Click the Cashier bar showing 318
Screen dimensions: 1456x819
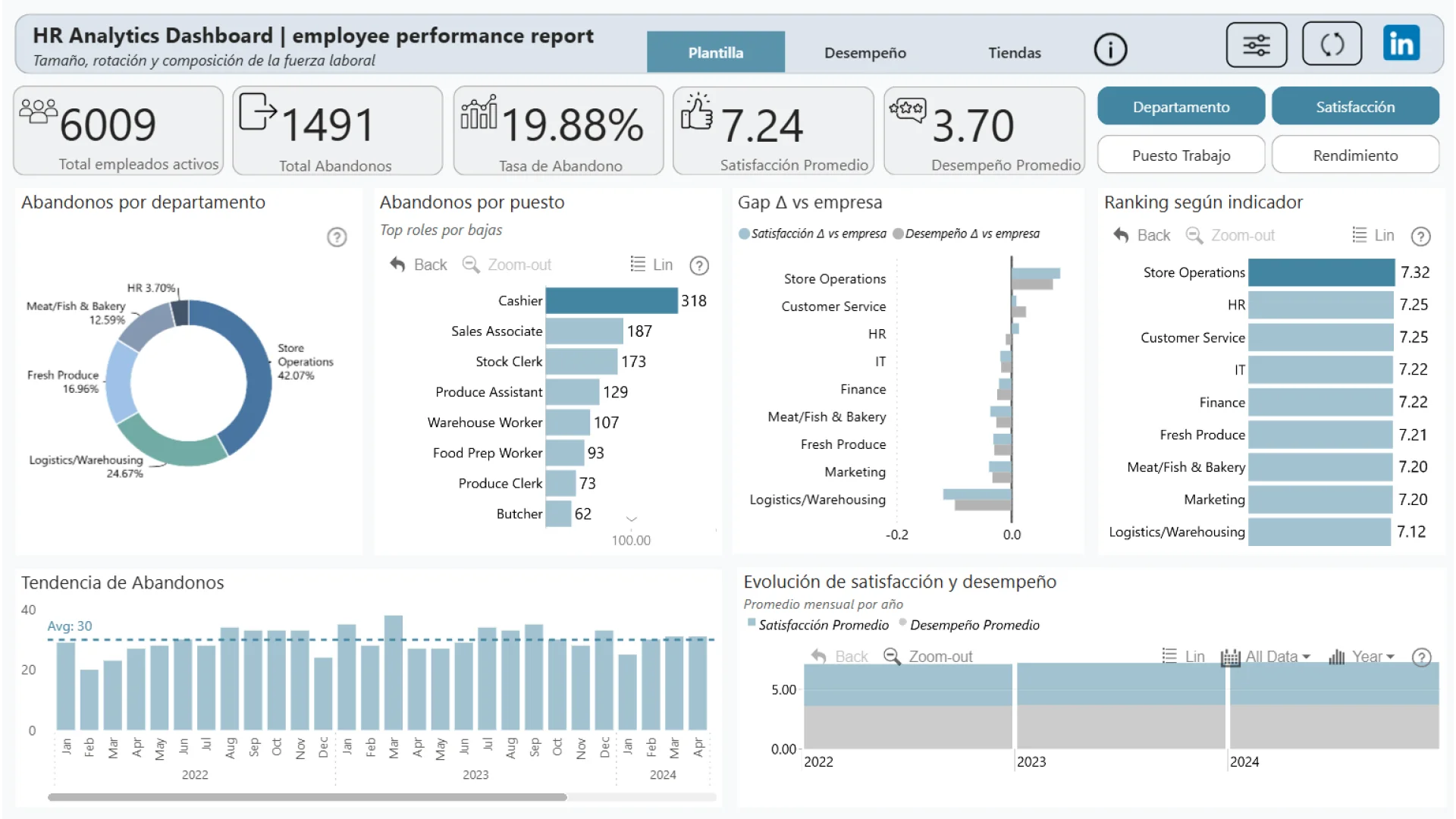[611, 301]
